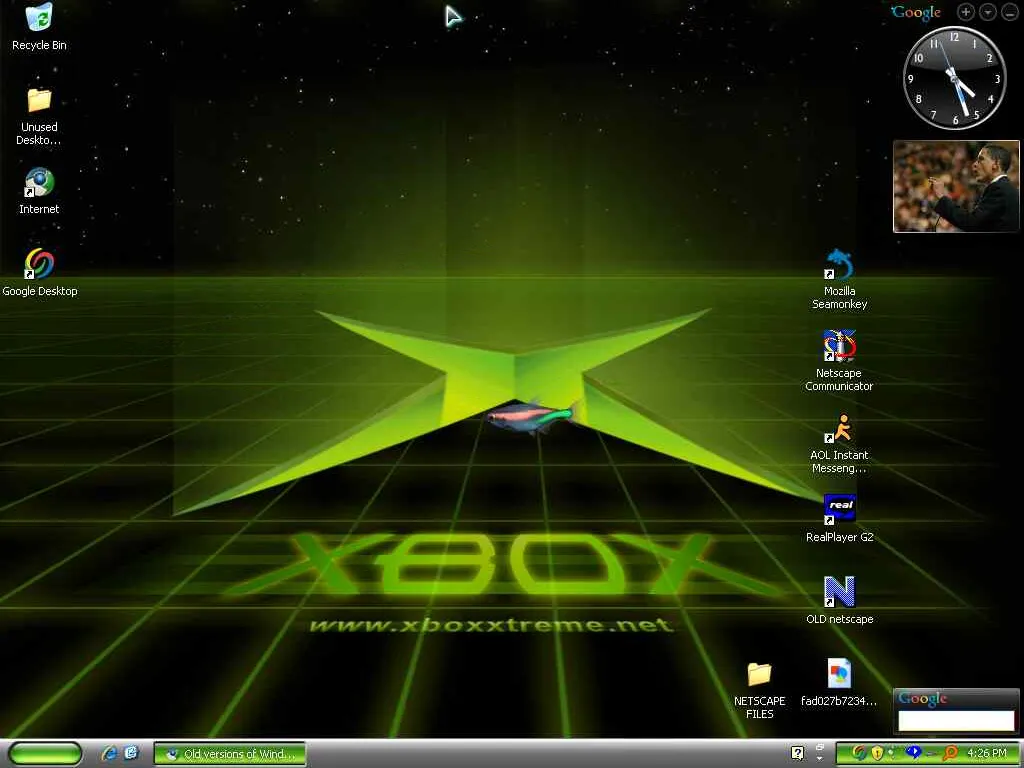Image resolution: width=1024 pixels, height=768 pixels.
Task: Click the analog clock gadget
Action: tap(954, 78)
